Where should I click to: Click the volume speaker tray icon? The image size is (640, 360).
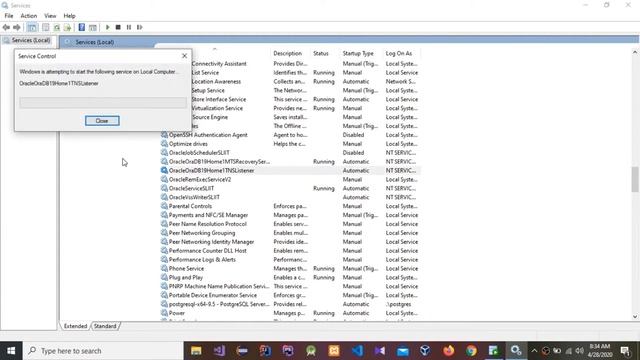pos(580,351)
